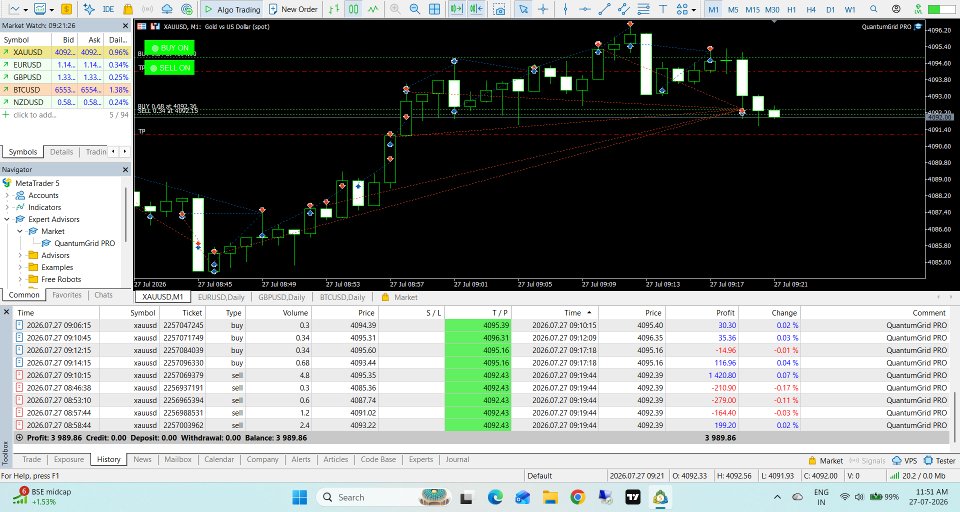Switch chart to H1 timeframe
The image size is (960, 512).
coord(792,10)
